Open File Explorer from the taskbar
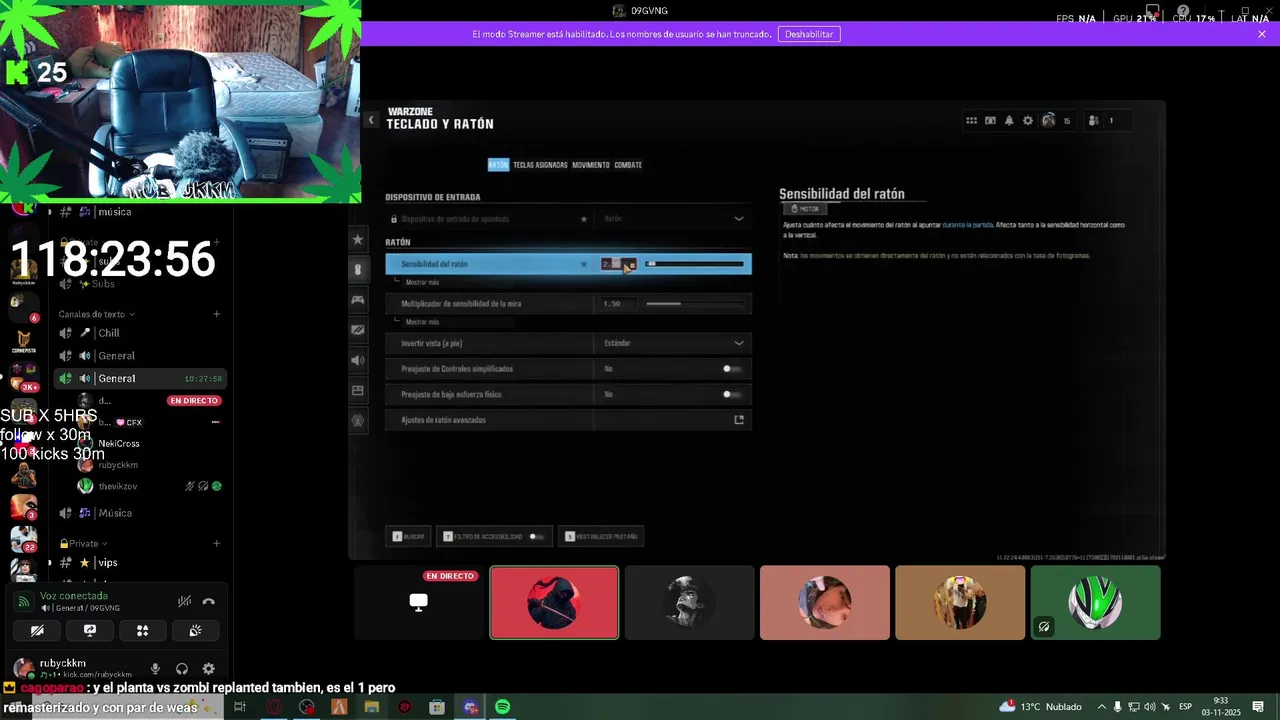This screenshot has width=1280, height=720. (371, 707)
